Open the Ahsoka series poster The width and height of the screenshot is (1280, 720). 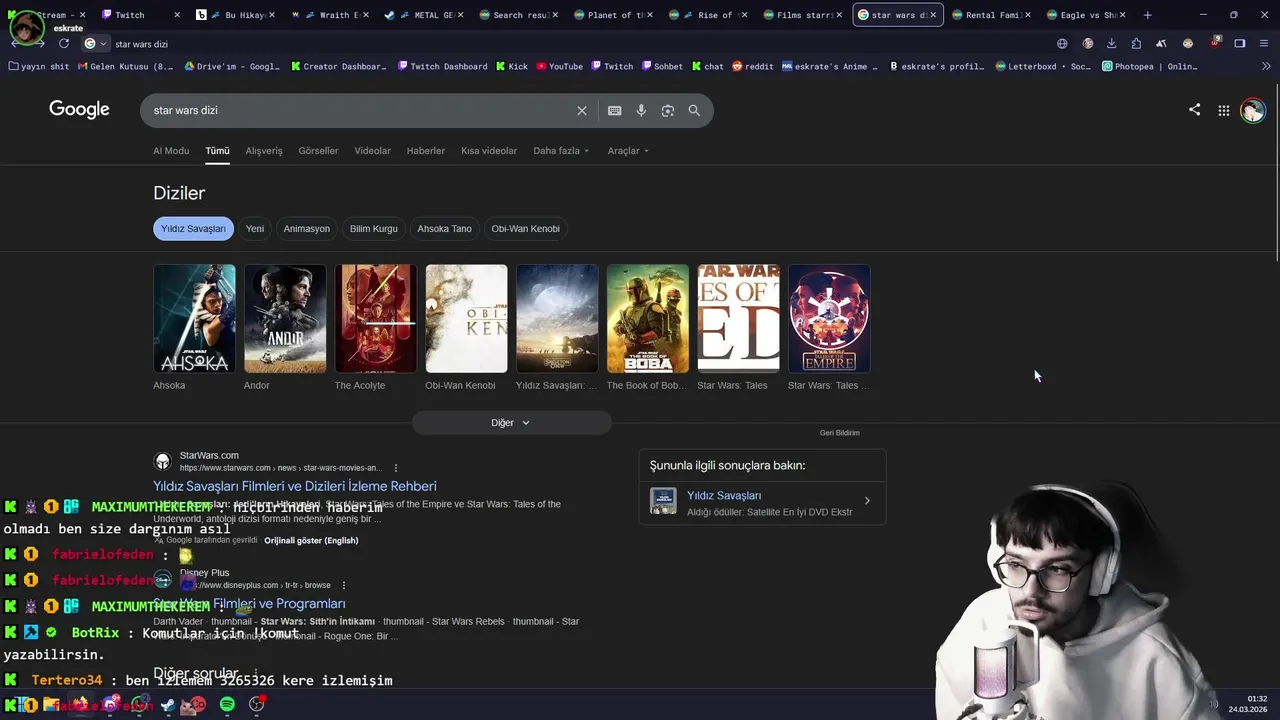tap(194, 318)
